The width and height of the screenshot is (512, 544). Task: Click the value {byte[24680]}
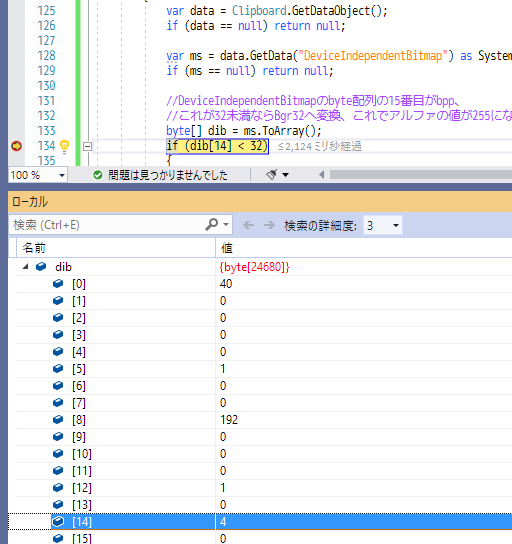click(x=254, y=267)
